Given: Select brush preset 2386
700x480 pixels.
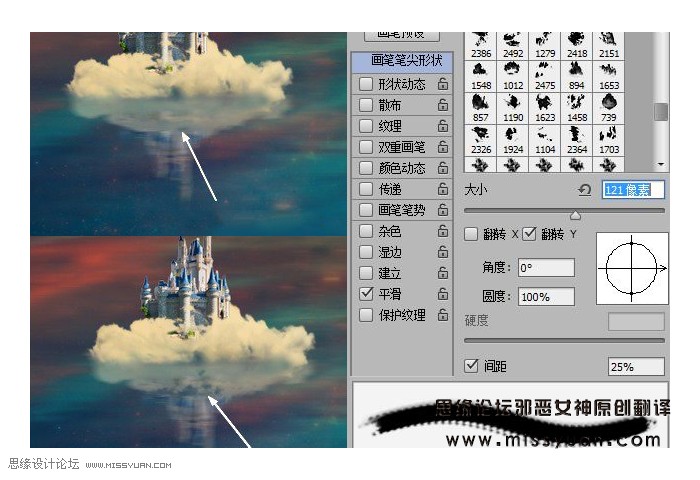Looking at the screenshot, I should click(x=481, y=45).
